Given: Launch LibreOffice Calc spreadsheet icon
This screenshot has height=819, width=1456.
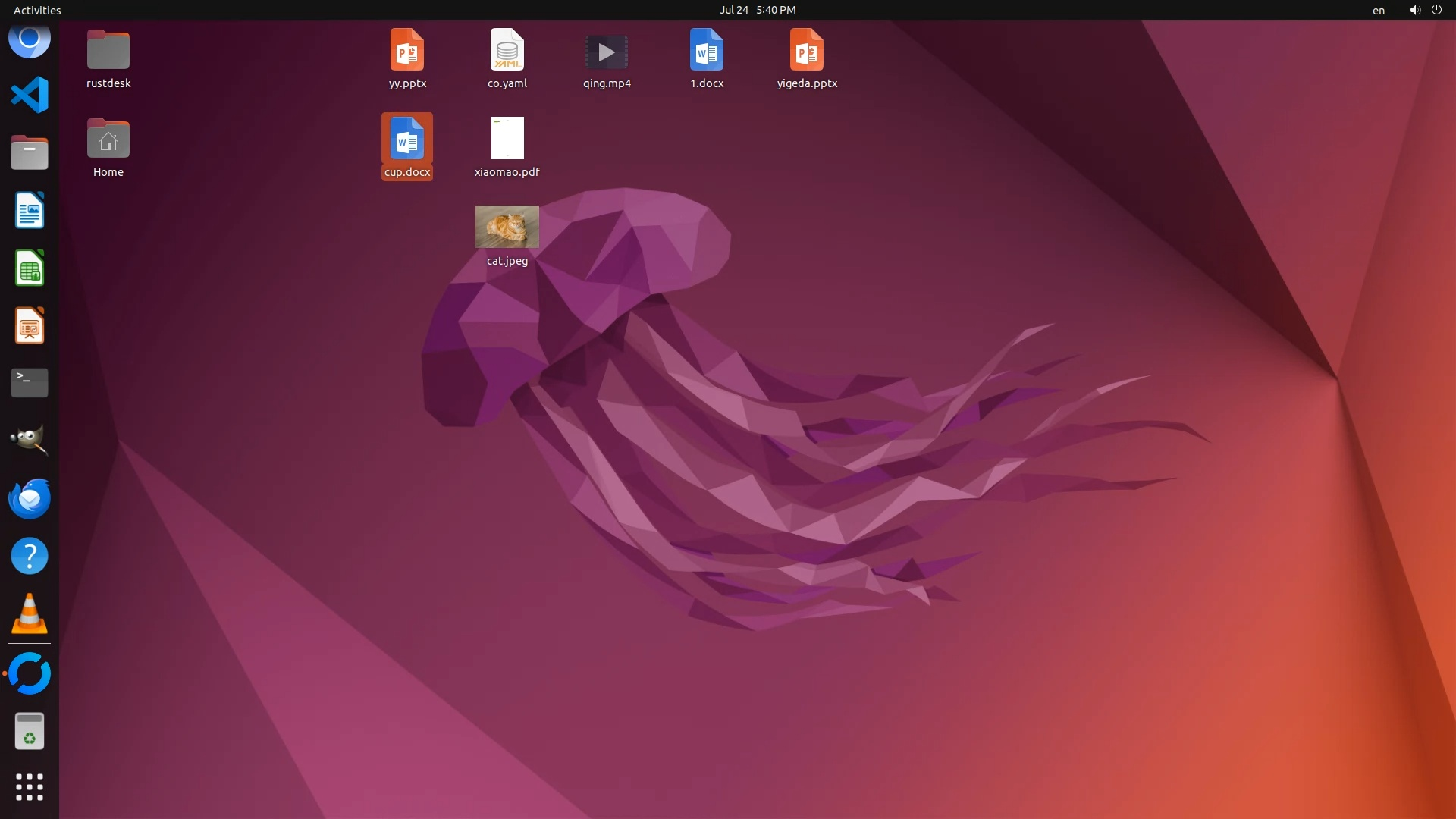Looking at the screenshot, I should (x=30, y=268).
